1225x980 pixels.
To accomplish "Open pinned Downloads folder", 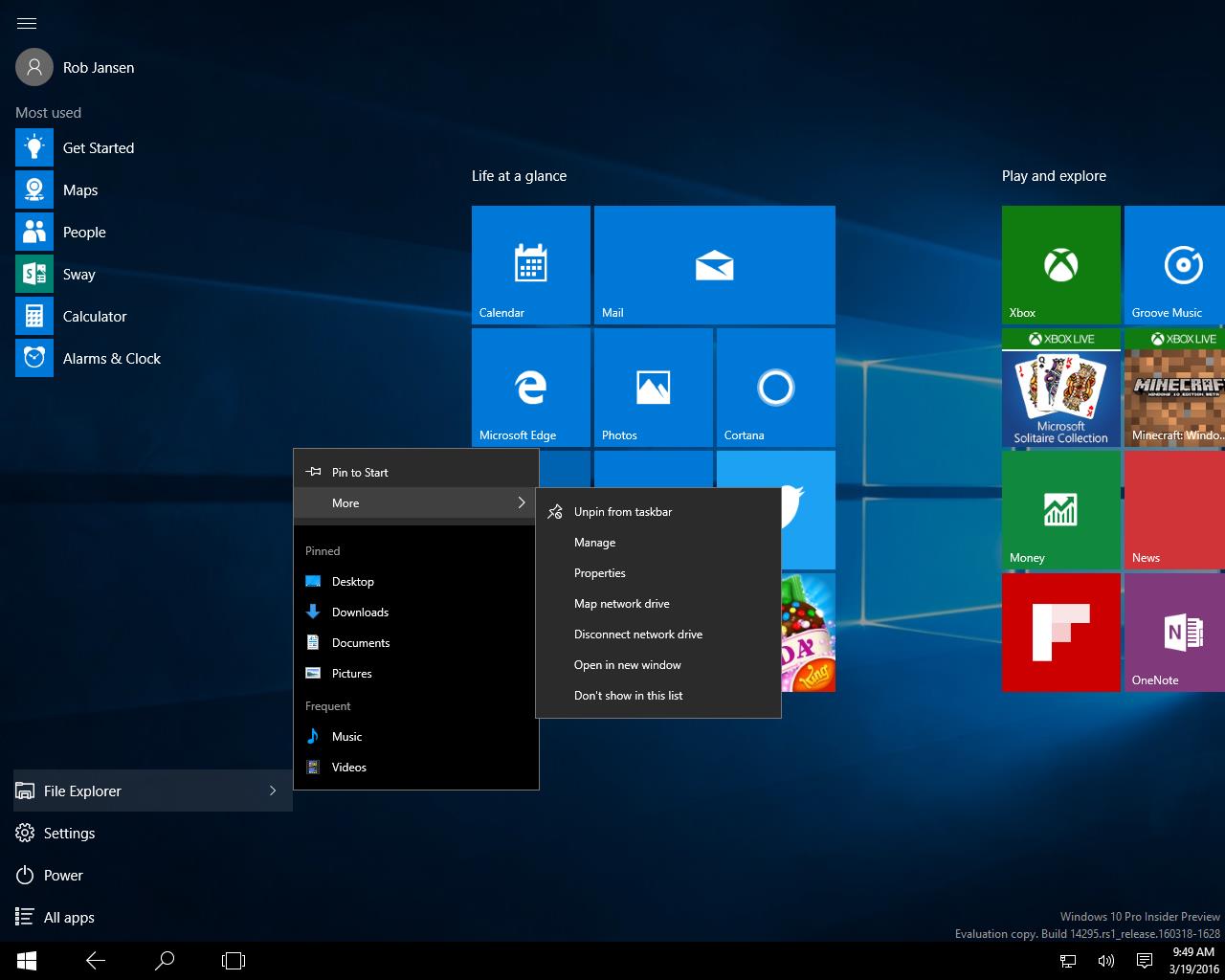I will pos(416,612).
